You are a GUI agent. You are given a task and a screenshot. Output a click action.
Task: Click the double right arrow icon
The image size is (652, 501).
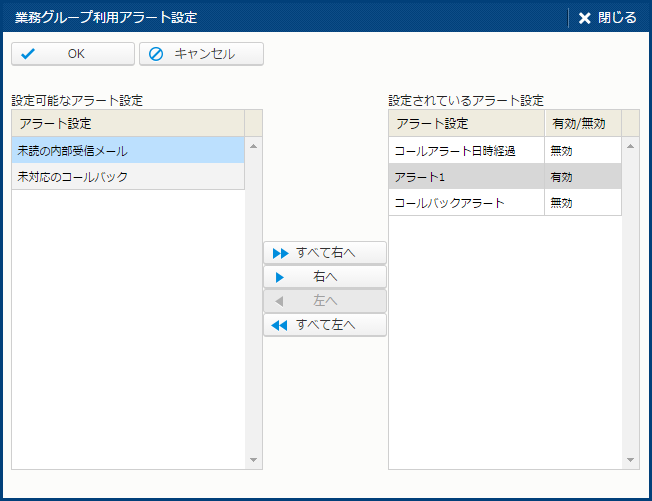click(280, 253)
